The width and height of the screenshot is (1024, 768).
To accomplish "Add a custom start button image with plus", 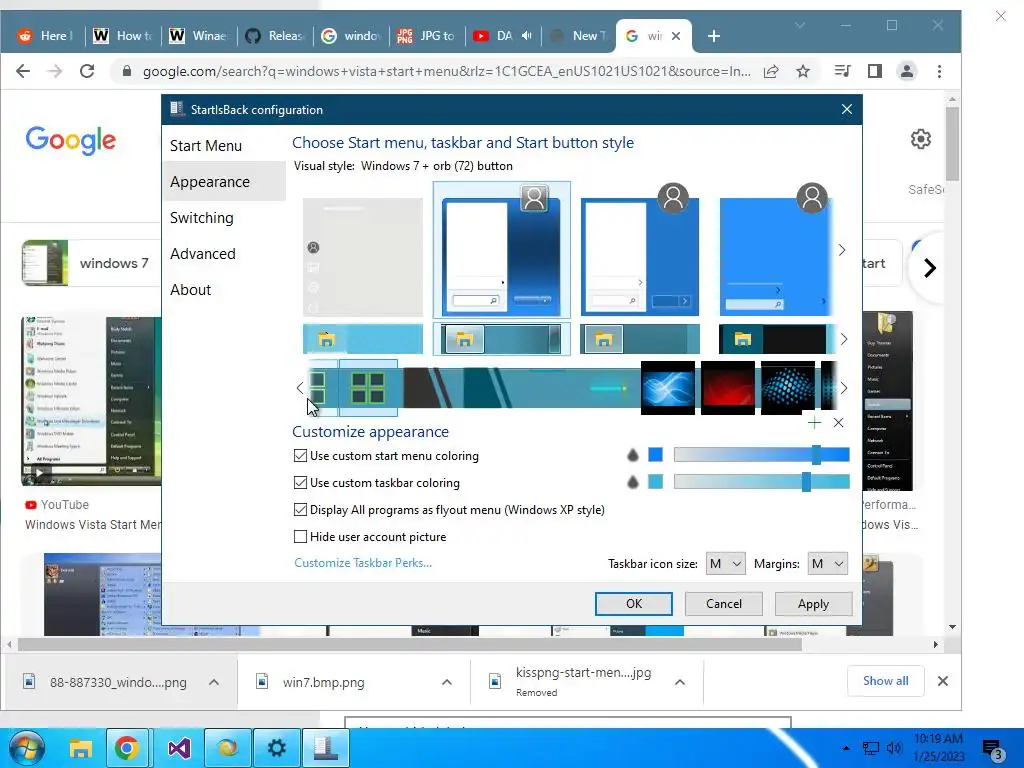I will click(x=814, y=423).
